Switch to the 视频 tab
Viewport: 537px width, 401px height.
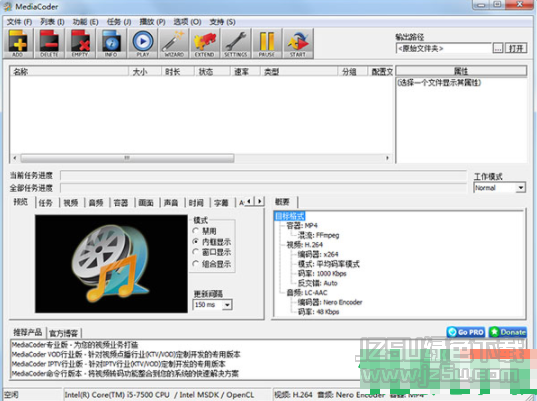pyautogui.click(x=71, y=203)
